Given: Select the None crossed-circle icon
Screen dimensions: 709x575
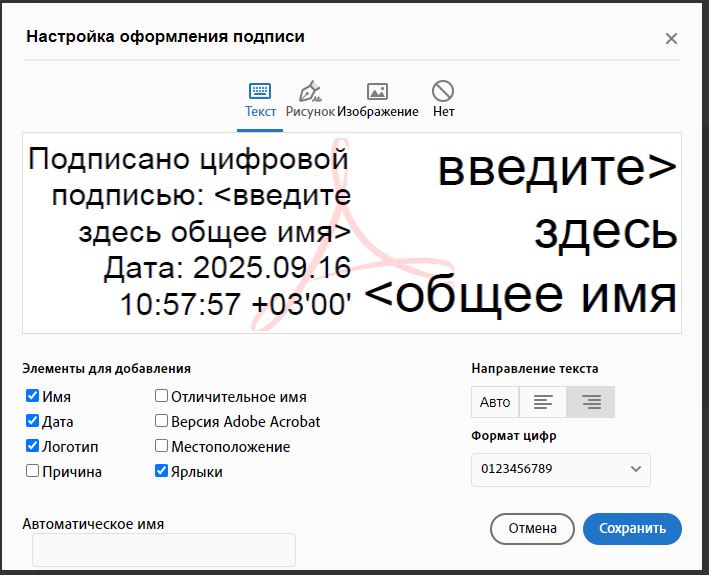Looking at the screenshot, I should (443, 91).
